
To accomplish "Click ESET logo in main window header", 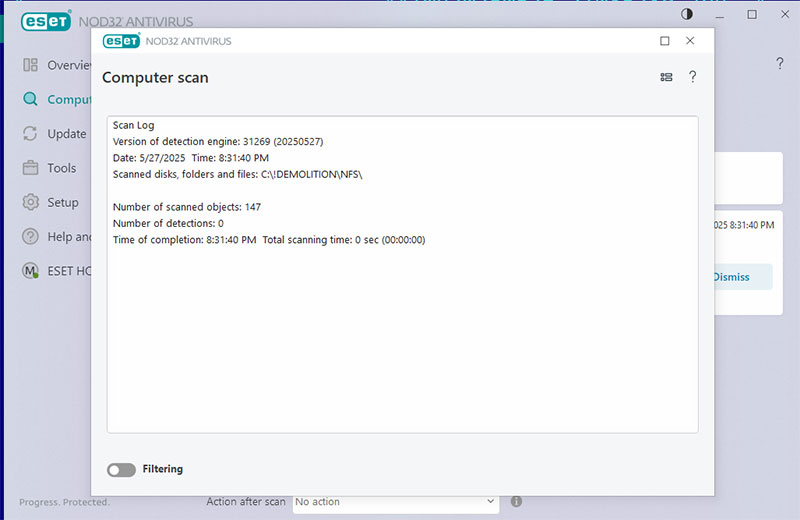I will click(46, 21).
